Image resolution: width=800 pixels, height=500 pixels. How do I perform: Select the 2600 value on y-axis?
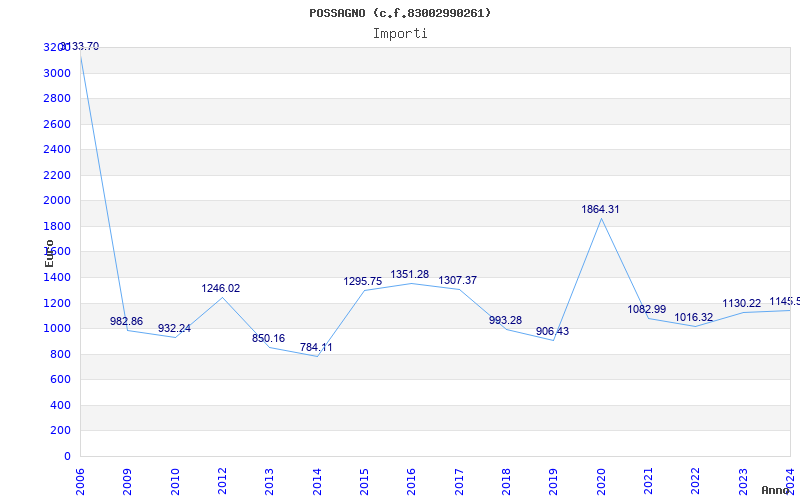(57, 124)
